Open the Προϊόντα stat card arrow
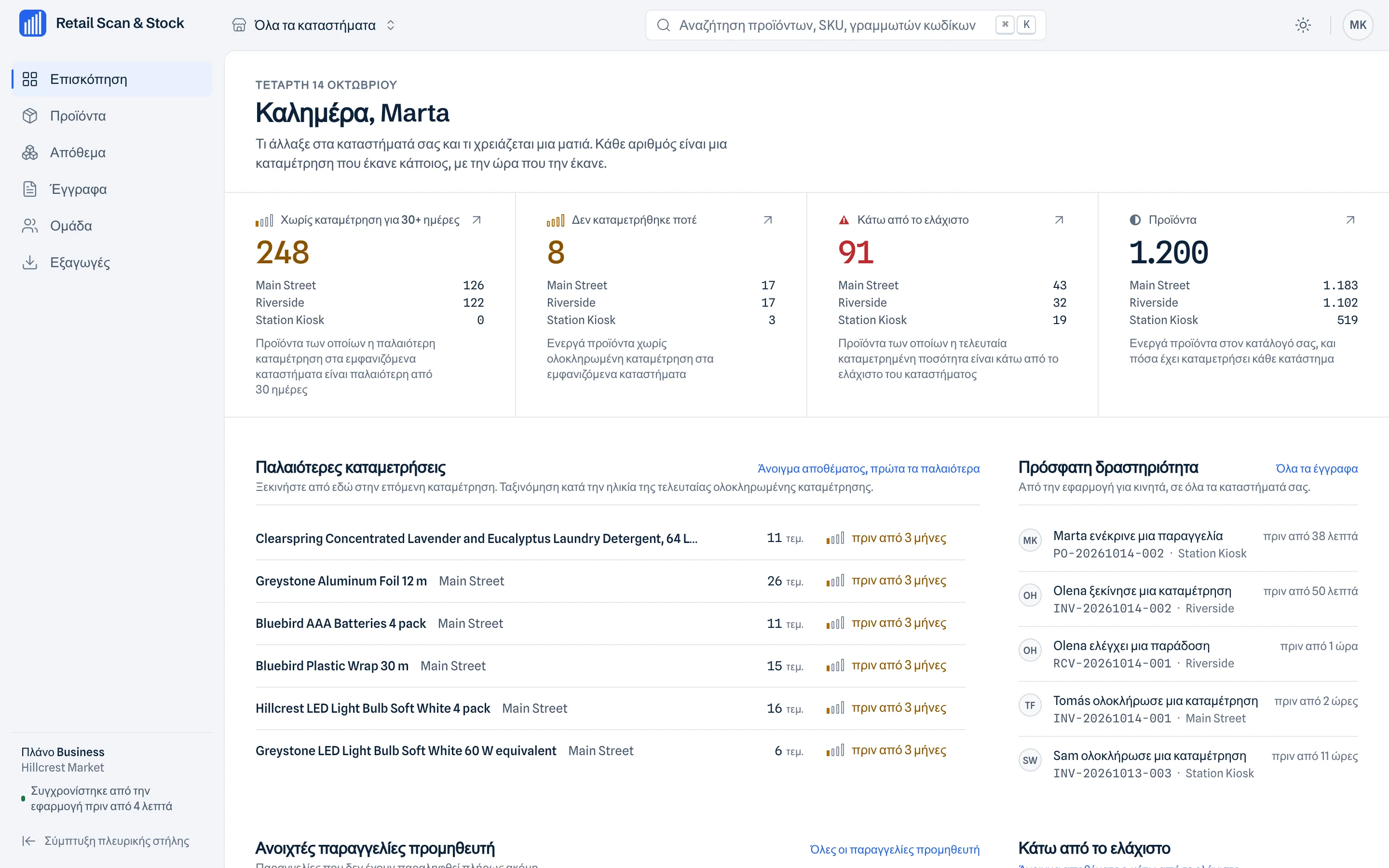1389x868 pixels. 1350,220
